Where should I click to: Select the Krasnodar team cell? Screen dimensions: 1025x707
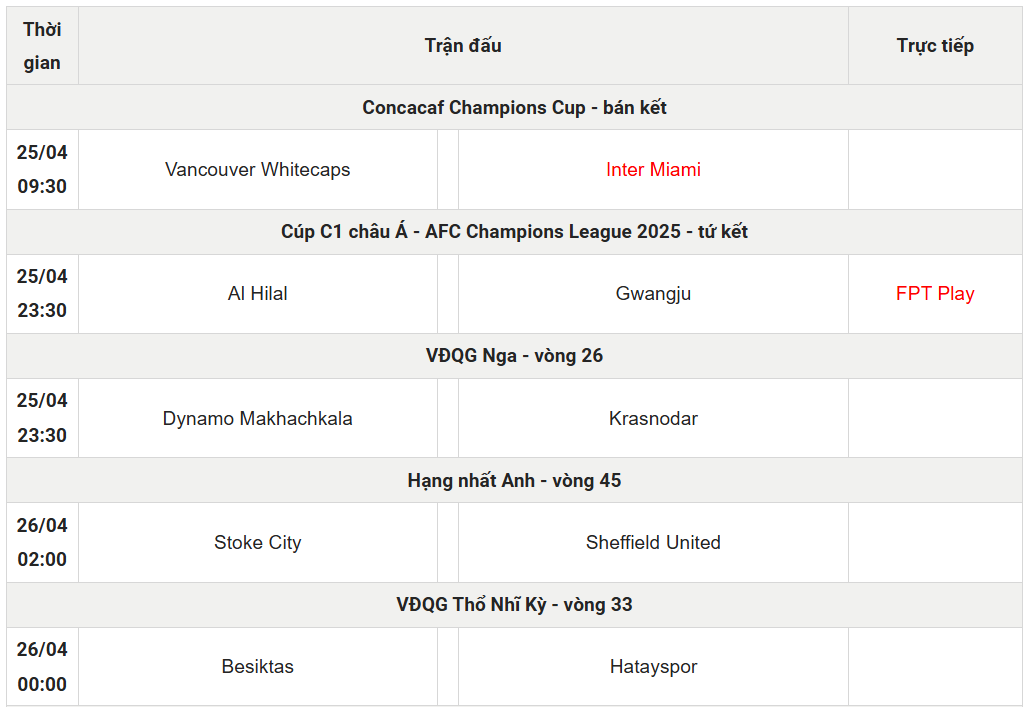tap(653, 419)
